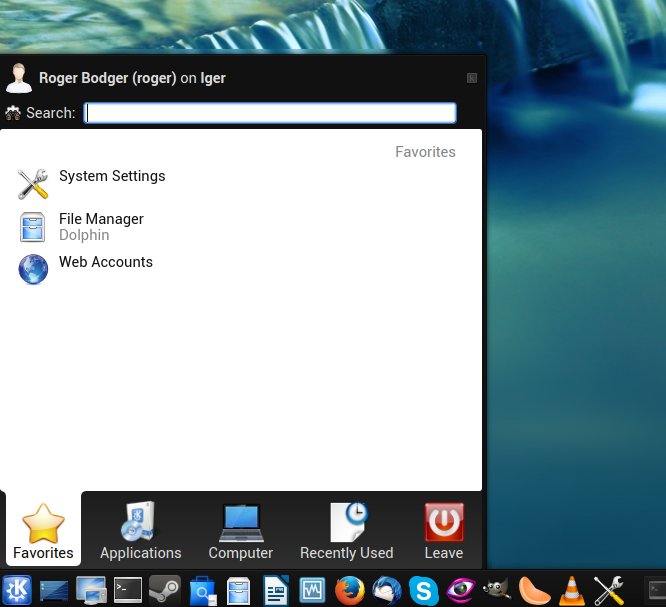
Task: Open the wrench settings taskbar icon
Action: (609, 590)
